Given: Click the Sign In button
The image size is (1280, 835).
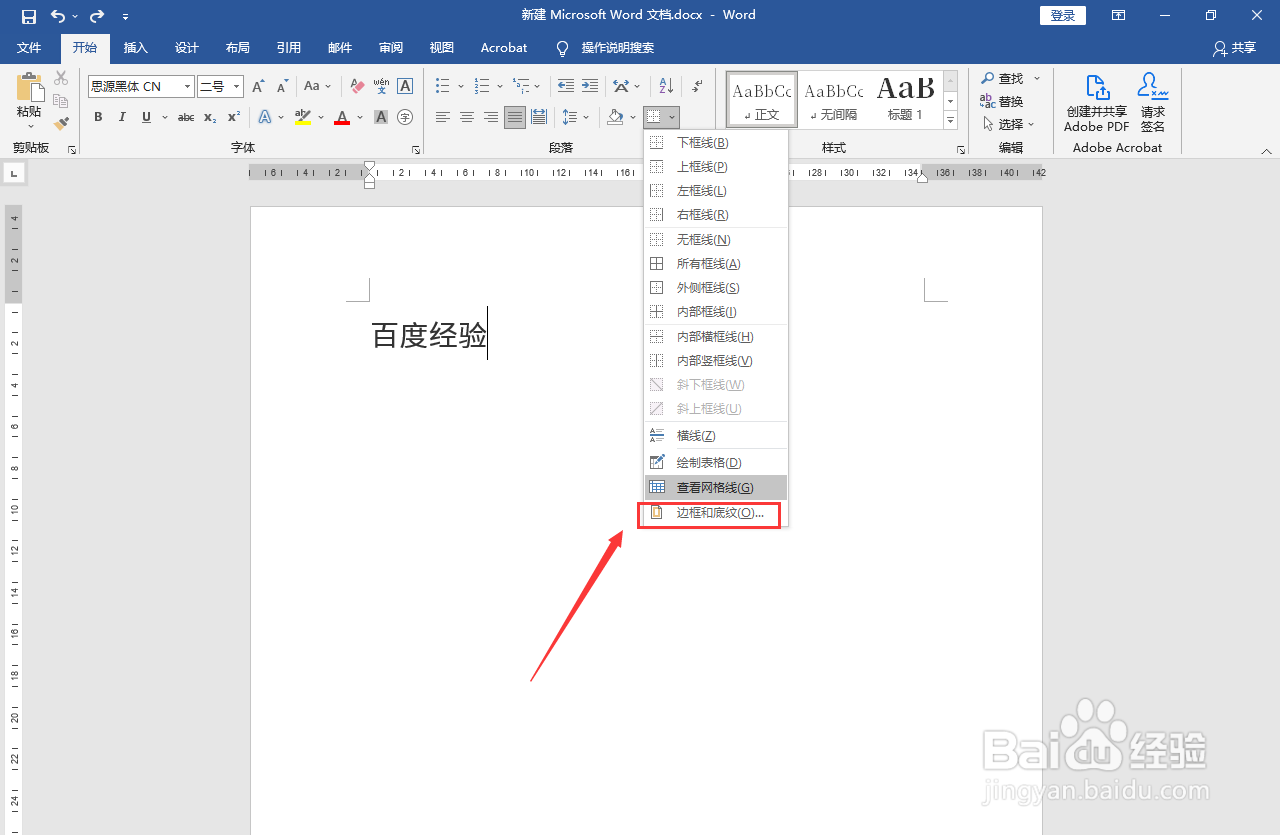Looking at the screenshot, I should click(x=1063, y=16).
